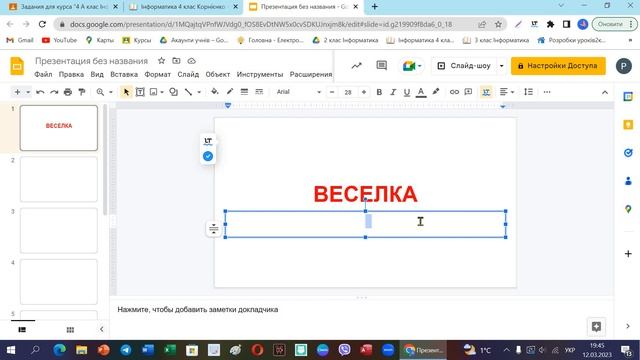Select slide 2 thumbnail

[59, 179]
